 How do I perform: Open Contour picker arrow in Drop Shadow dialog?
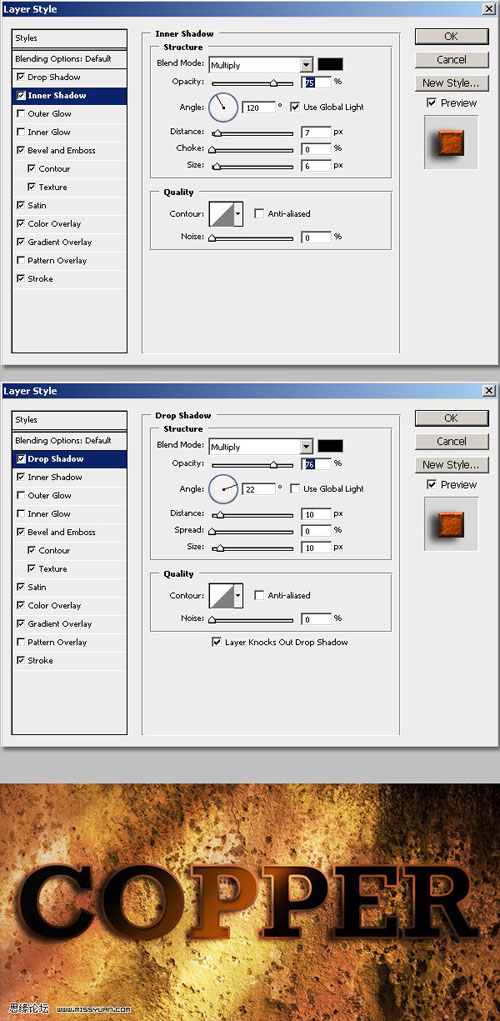point(238,596)
